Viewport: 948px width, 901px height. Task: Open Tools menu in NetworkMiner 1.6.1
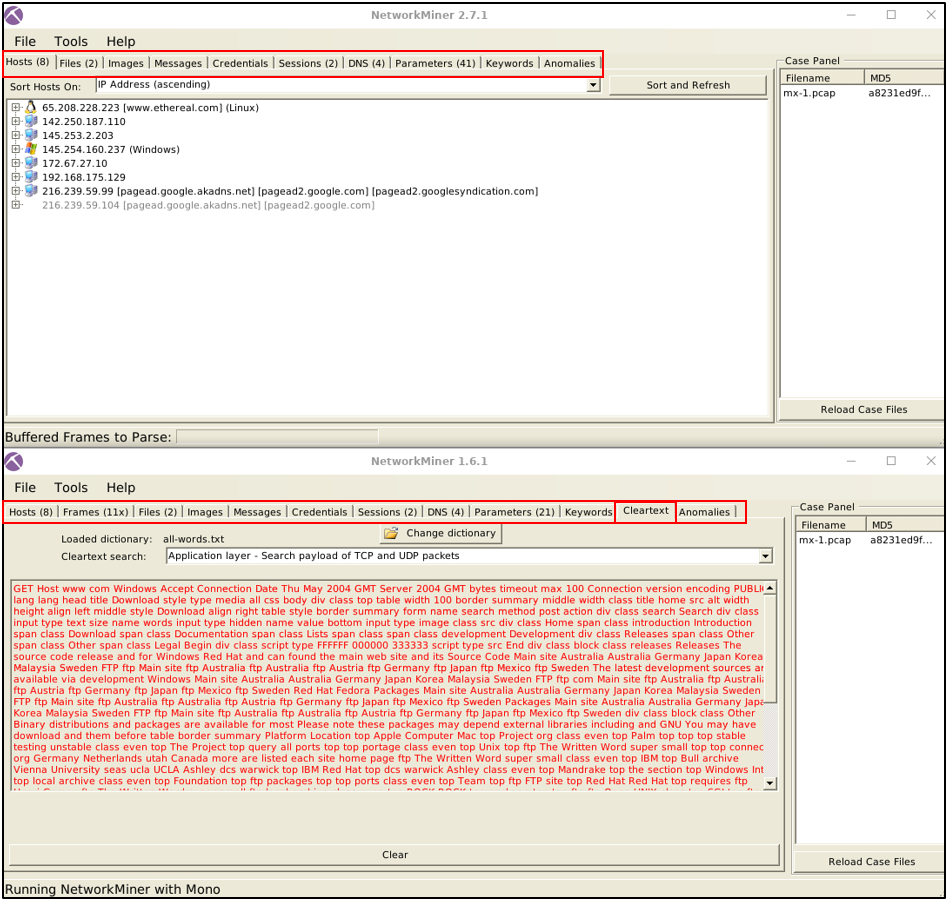click(71, 487)
